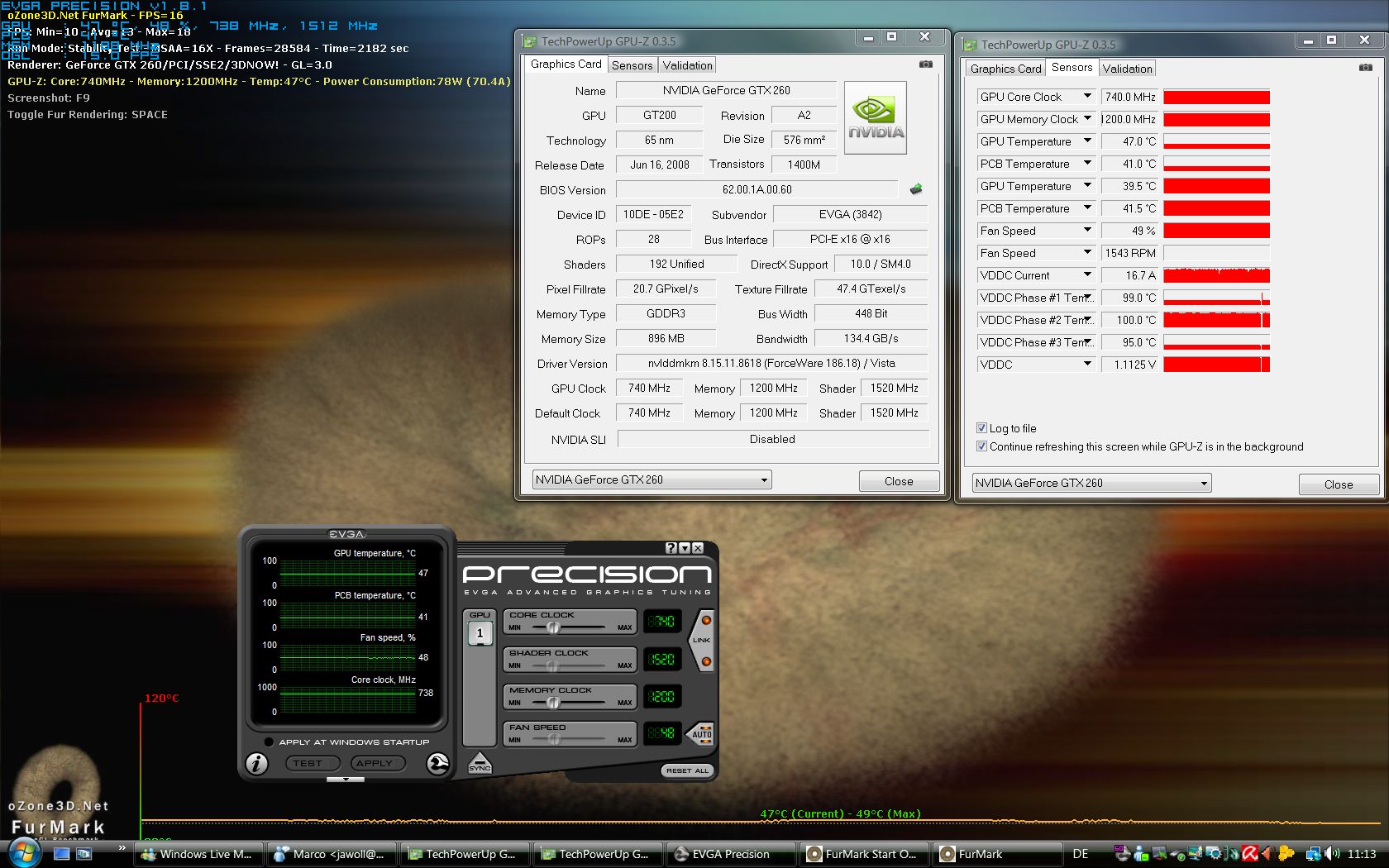
Task: Click Close button in Graphics Card window
Action: [899, 481]
